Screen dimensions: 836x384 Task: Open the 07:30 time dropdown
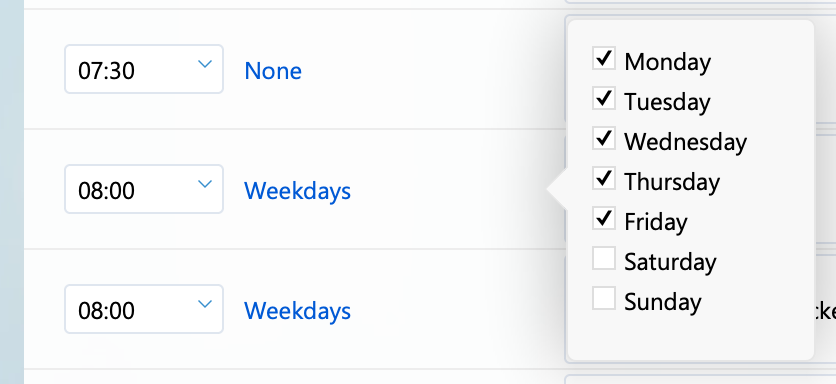144,69
